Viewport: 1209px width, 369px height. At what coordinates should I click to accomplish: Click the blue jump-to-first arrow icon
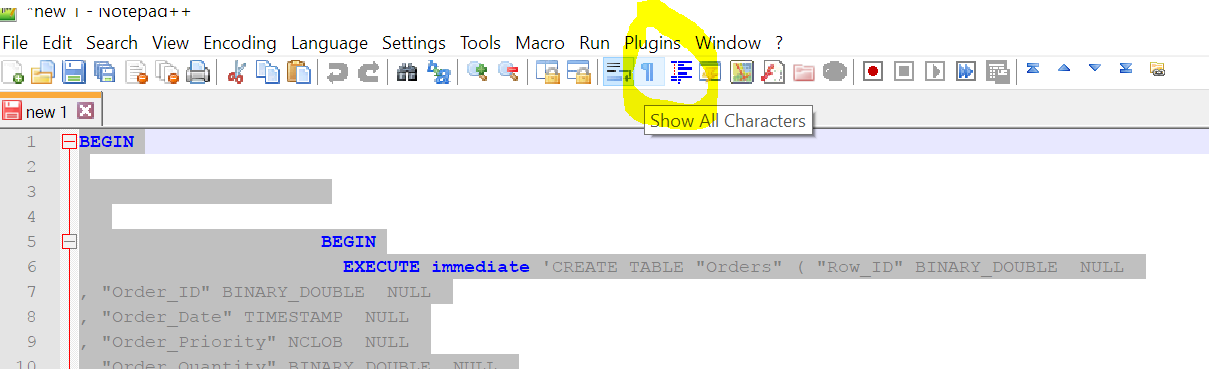(1033, 69)
